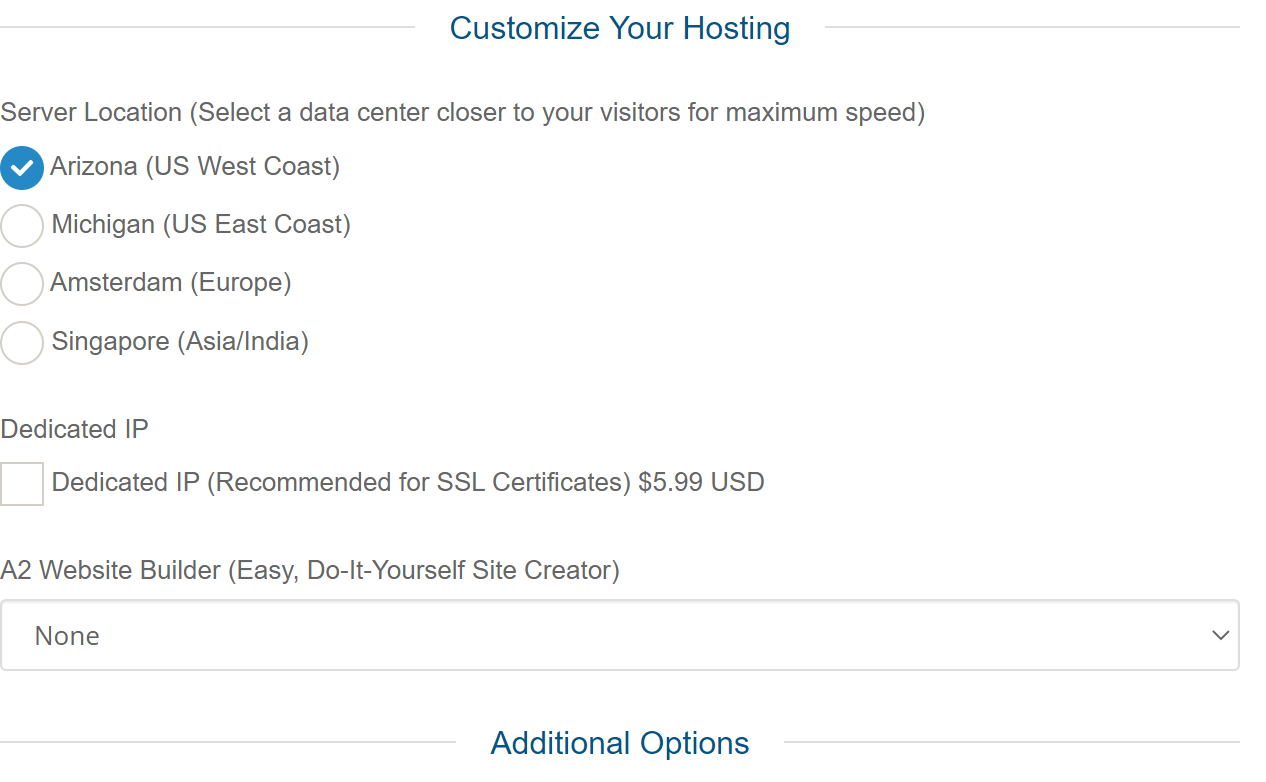This screenshot has height=782, width=1266.
Task: Click the A2 Website Builder field label
Action: pos(310,571)
